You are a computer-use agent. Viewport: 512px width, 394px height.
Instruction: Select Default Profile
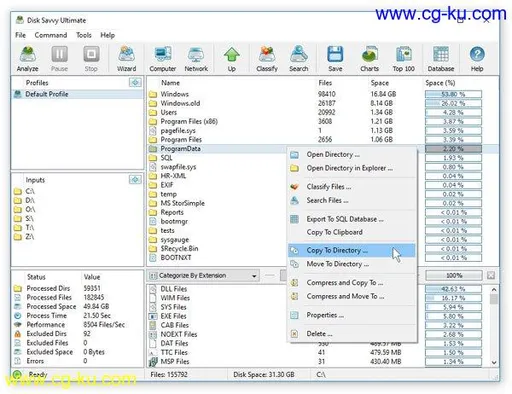(x=77, y=94)
